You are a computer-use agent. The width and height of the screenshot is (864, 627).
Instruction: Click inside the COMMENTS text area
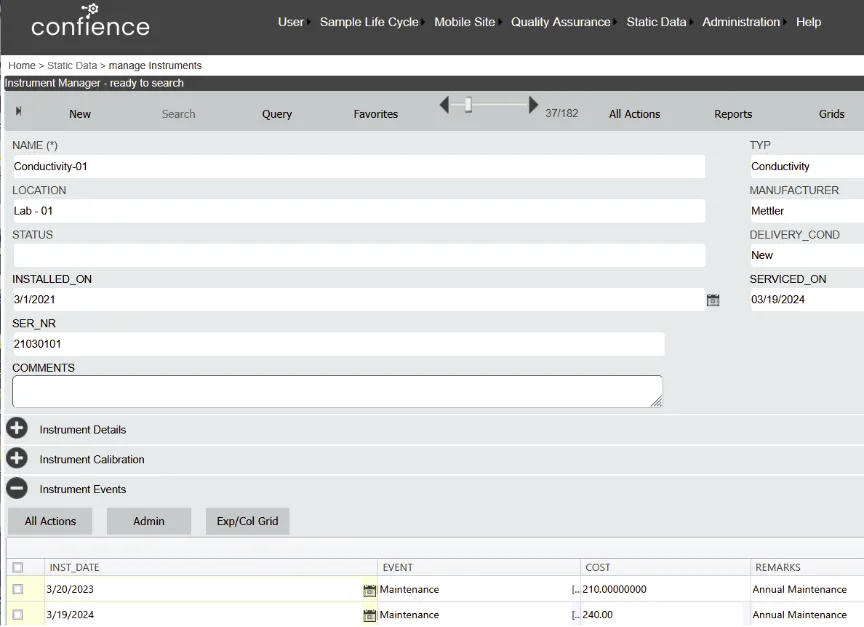point(336,390)
